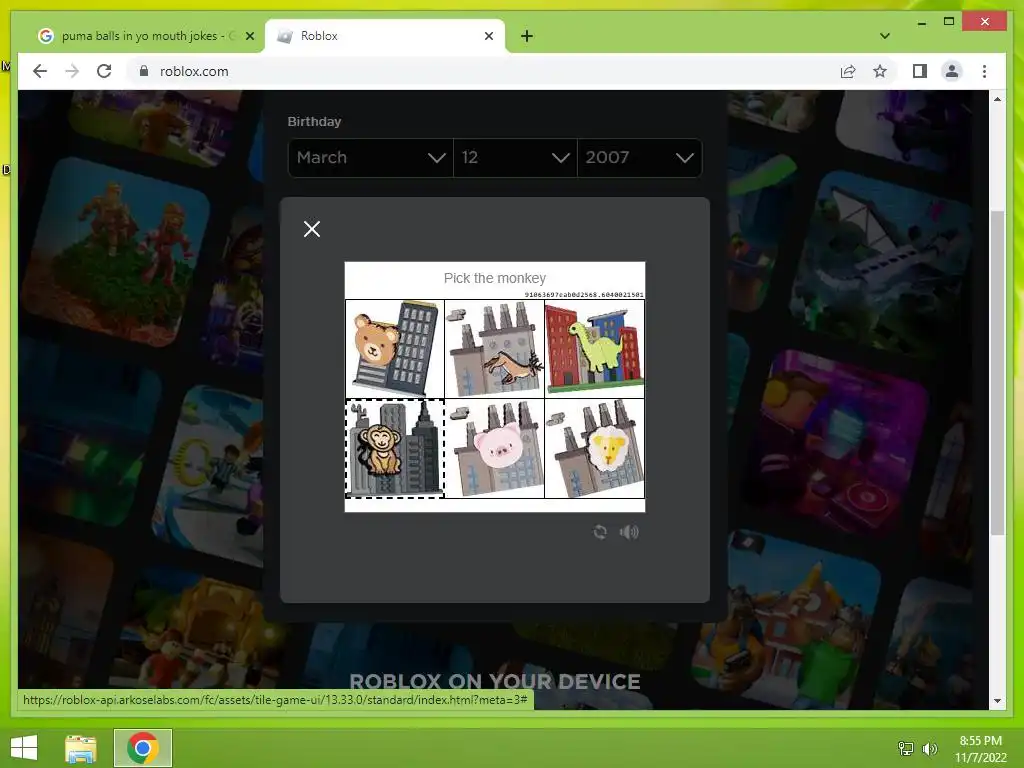Image resolution: width=1024 pixels, height=768 pixels.
Task: Select the green dinosaur tile
Action: (x=594, y=349)
